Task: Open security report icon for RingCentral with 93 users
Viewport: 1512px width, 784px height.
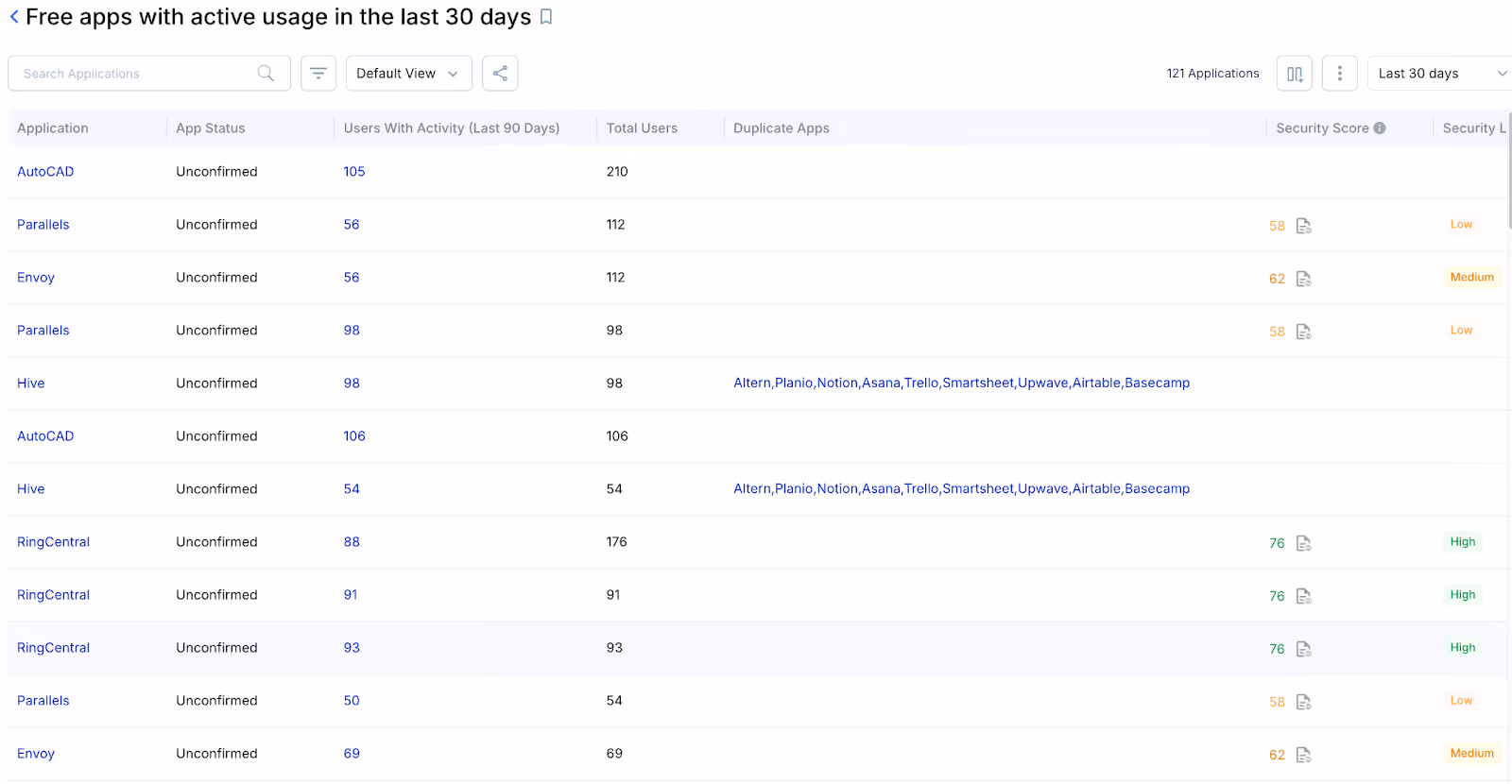Action: tap(1304, 649)
